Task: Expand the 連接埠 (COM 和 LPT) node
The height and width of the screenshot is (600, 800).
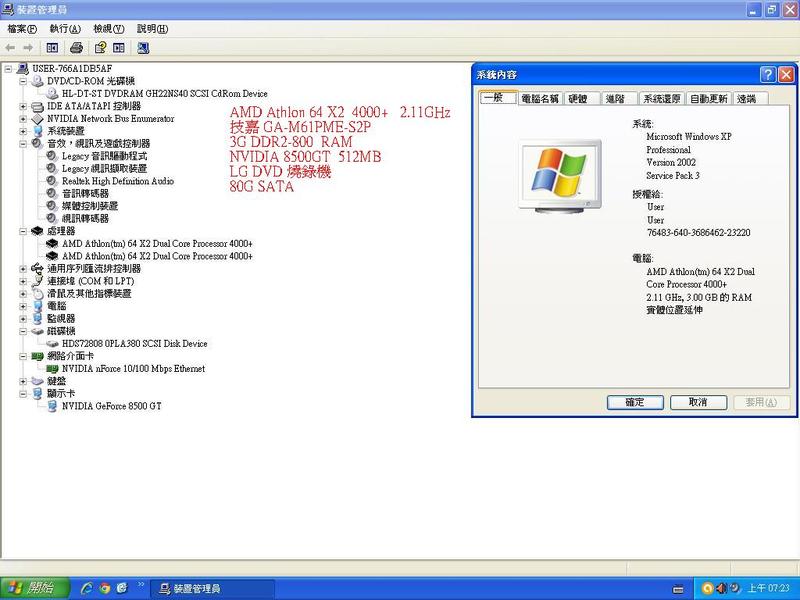Action: coord(23,281)
